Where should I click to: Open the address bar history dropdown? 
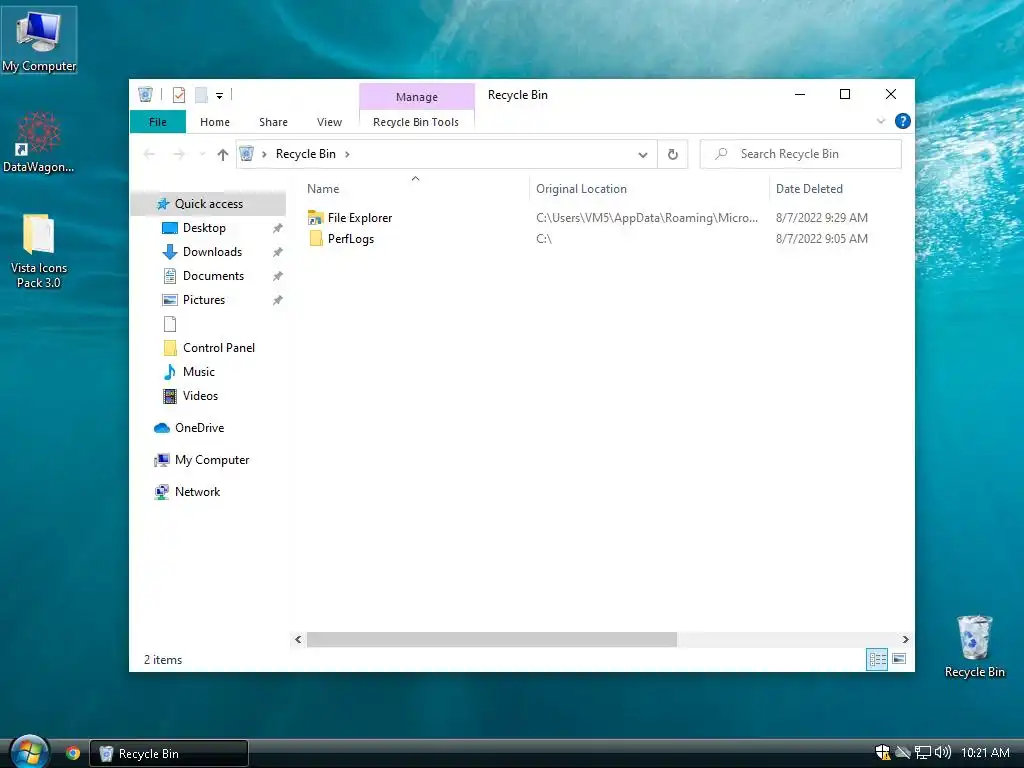click(643, 155)
